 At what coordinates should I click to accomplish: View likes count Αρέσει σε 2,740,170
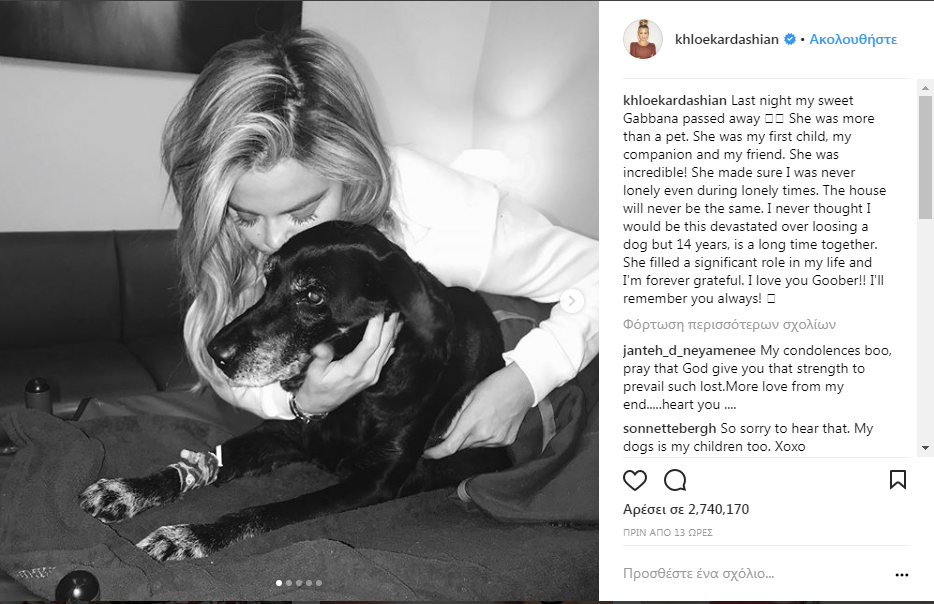pos(686,509)
